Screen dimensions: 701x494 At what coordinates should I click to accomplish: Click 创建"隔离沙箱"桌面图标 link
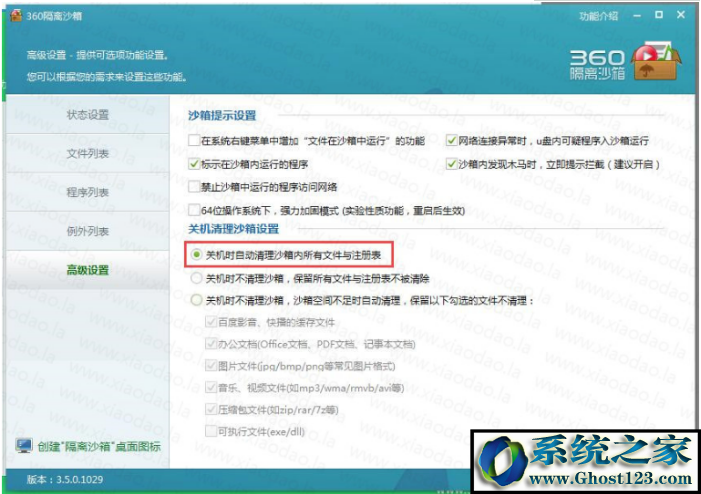coord(99,446)
